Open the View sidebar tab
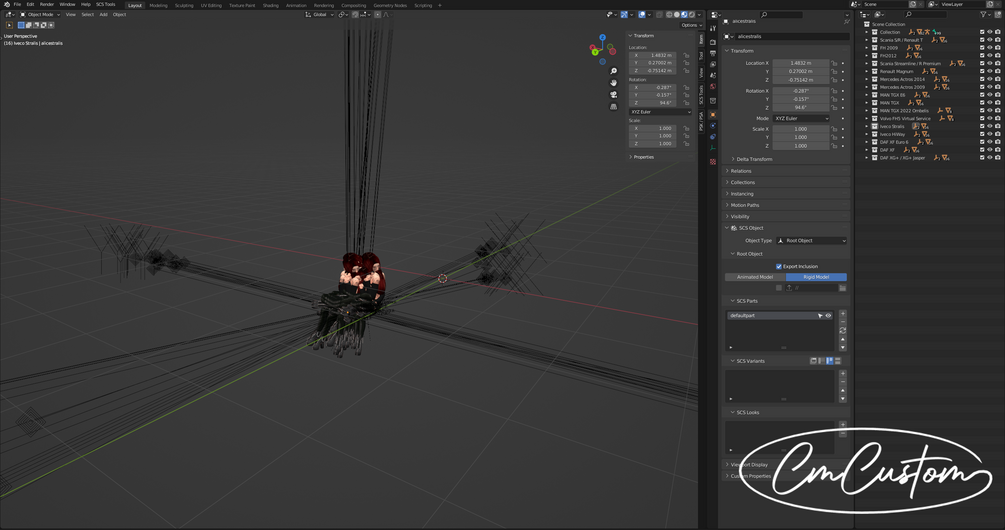The width and height of the screenshot is (1005, 530). (x=701, y=73)
